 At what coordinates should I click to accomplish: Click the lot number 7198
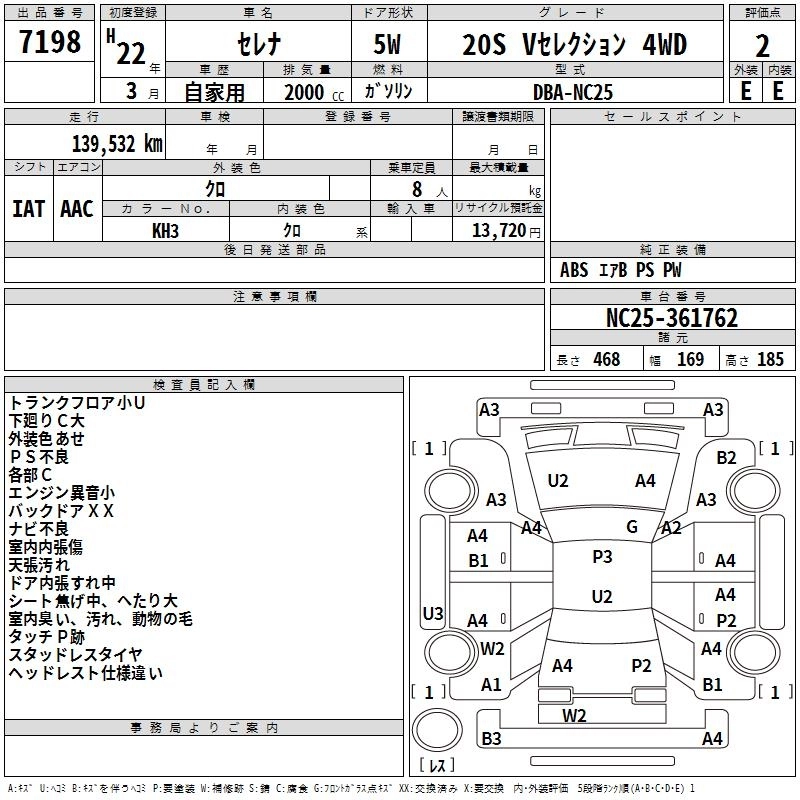(x=50, y=41)
